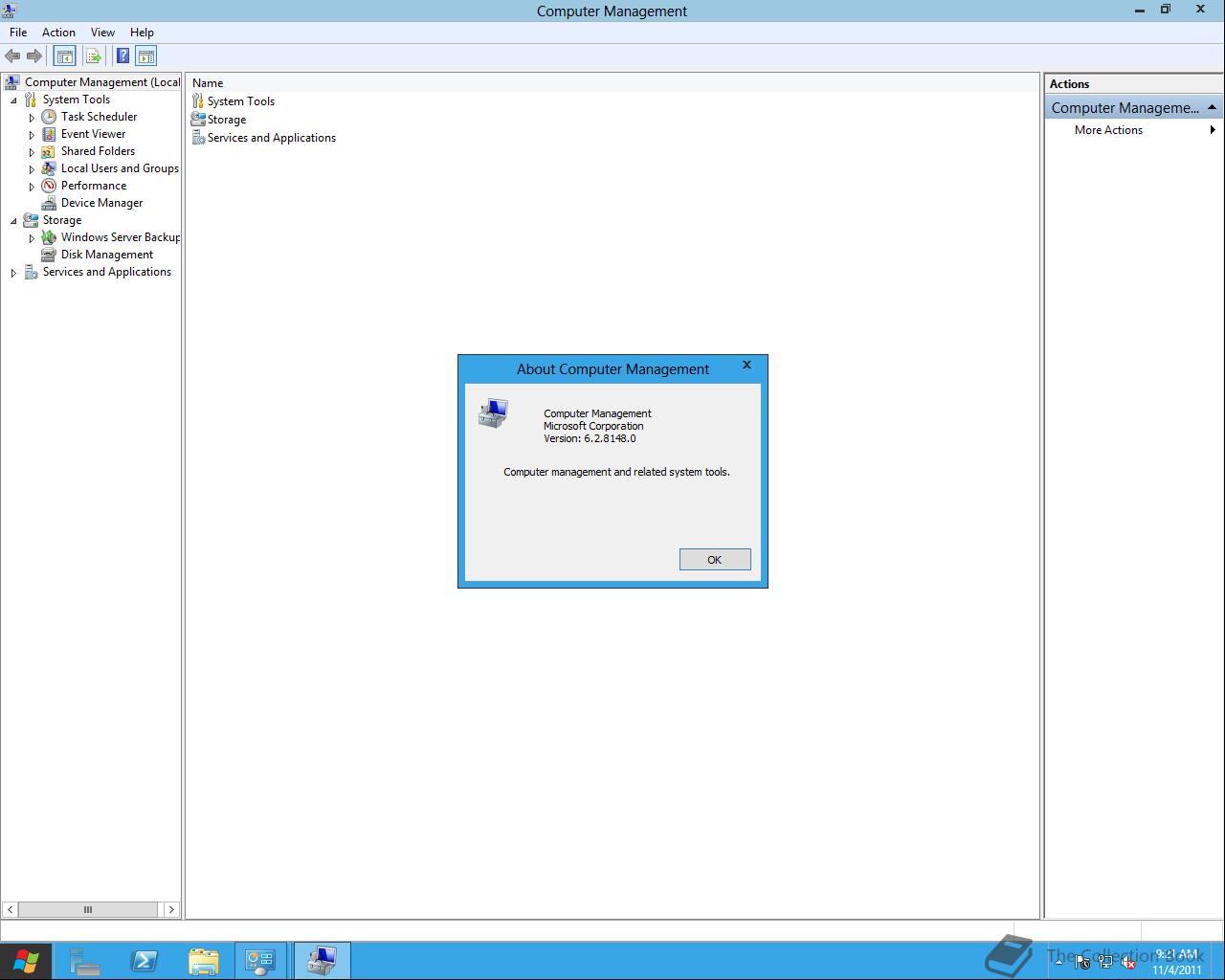Select Event Viewer label in the tree

(93, 134)
